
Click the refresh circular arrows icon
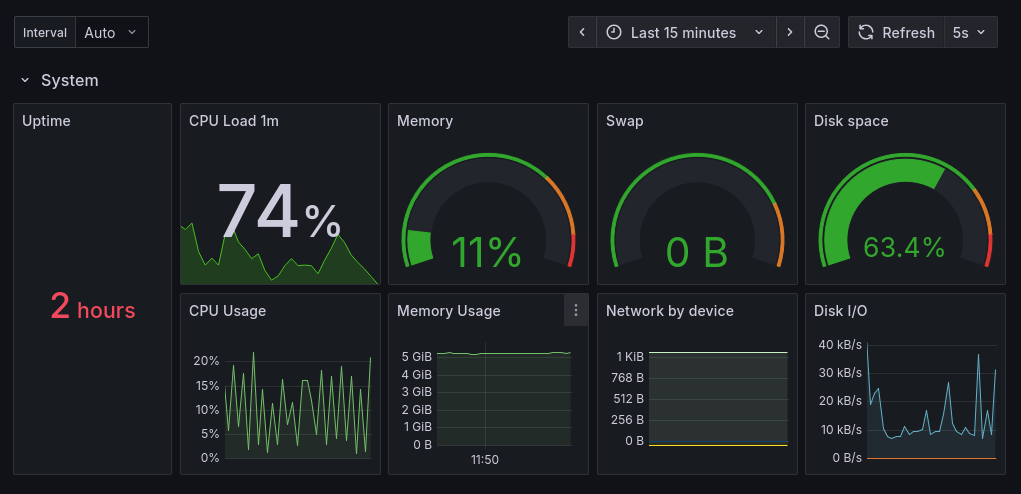click(x=866, y=32)
